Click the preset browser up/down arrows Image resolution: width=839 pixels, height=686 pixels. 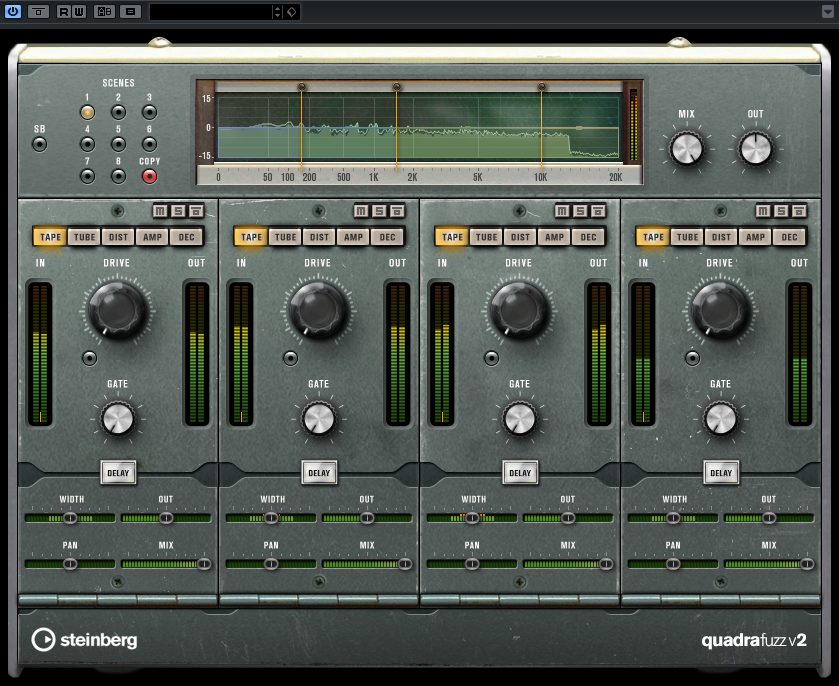277,12
